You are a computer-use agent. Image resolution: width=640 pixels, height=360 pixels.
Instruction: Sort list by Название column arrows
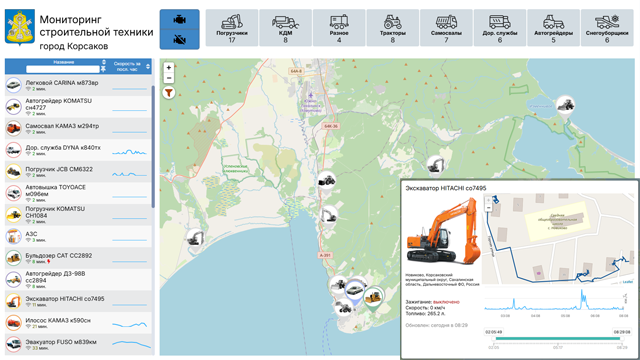point(104,62)
